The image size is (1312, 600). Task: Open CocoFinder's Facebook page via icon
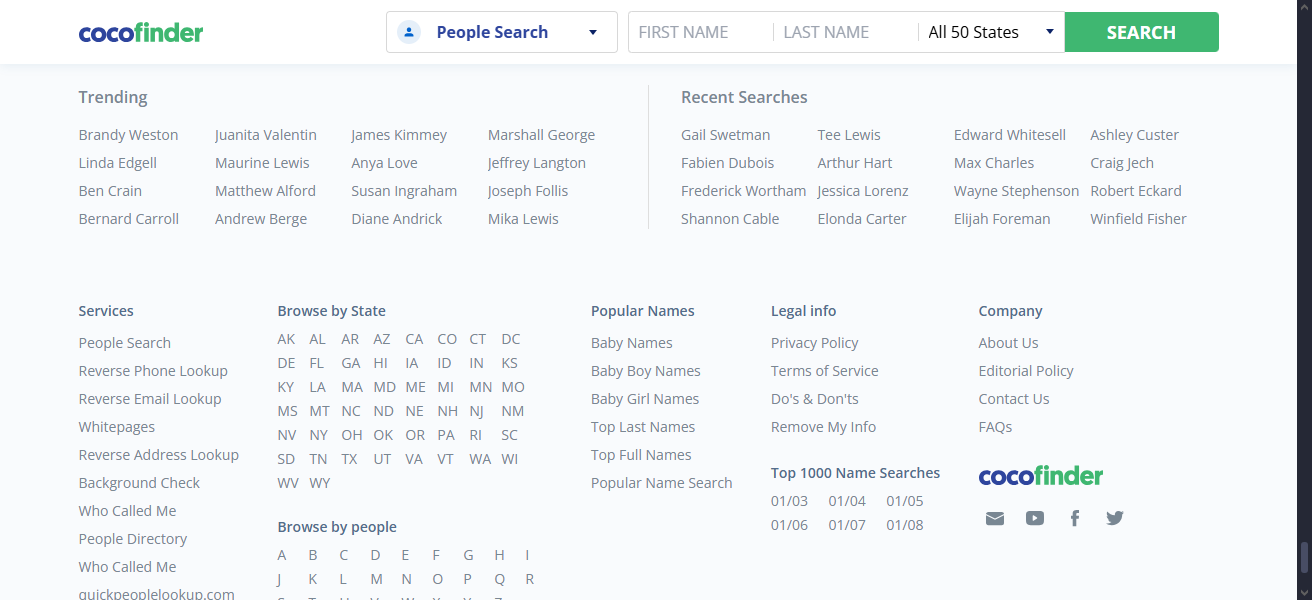click(1074, 518)
